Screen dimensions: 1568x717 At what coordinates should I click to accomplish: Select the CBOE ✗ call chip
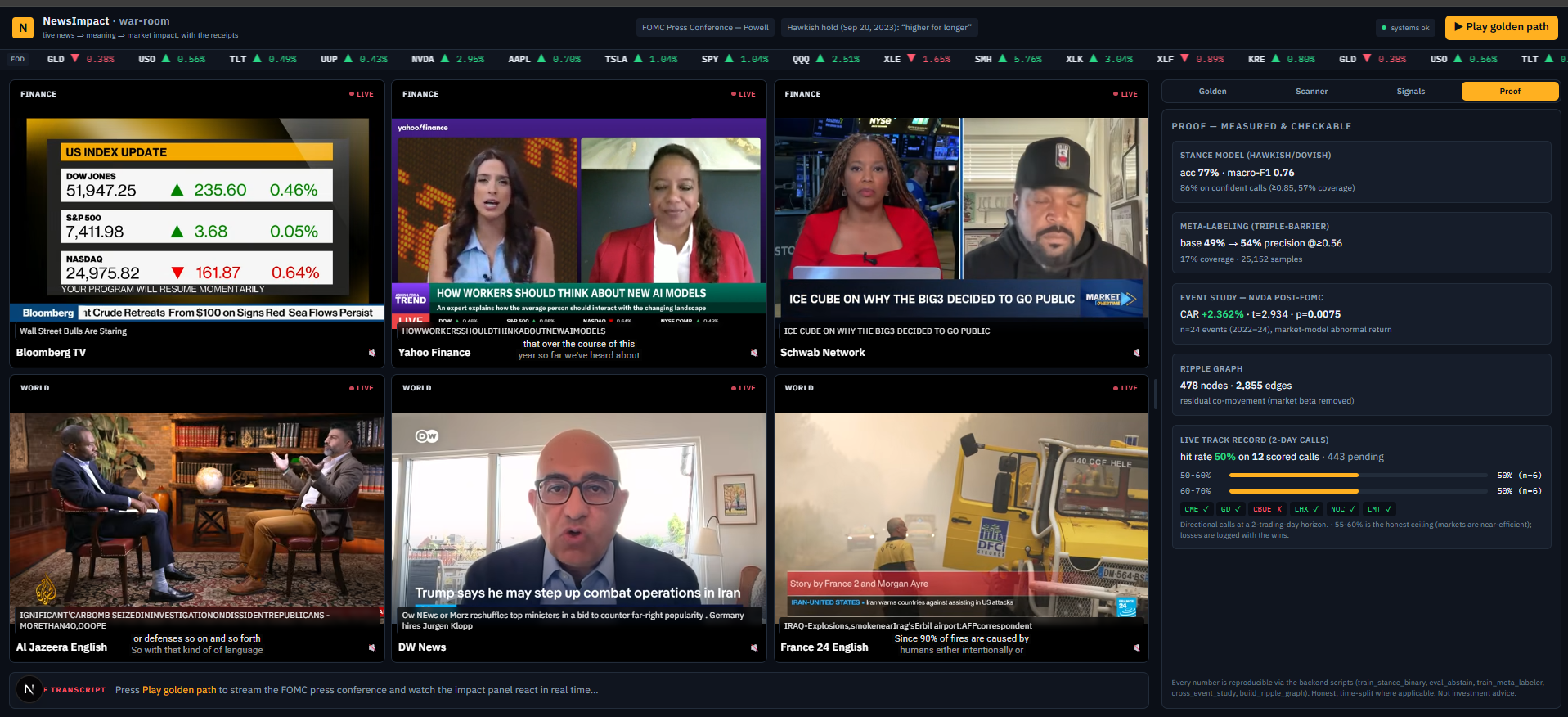(x=1267, y=509)
